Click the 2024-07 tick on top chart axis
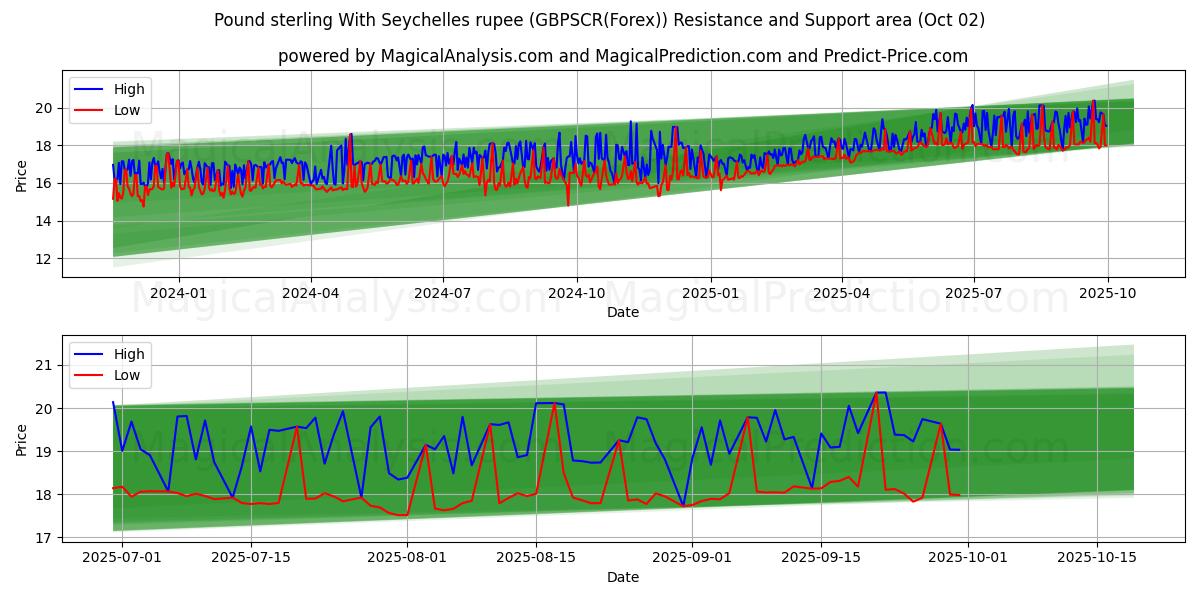This screenshot has height=600, width=1200. tap(443, 292)
